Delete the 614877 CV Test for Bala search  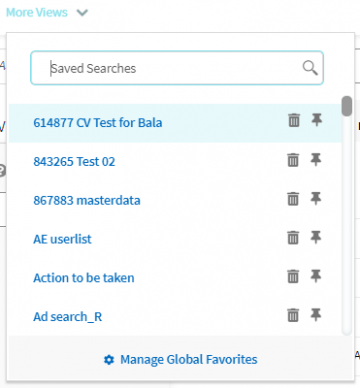tap(294, 120)
